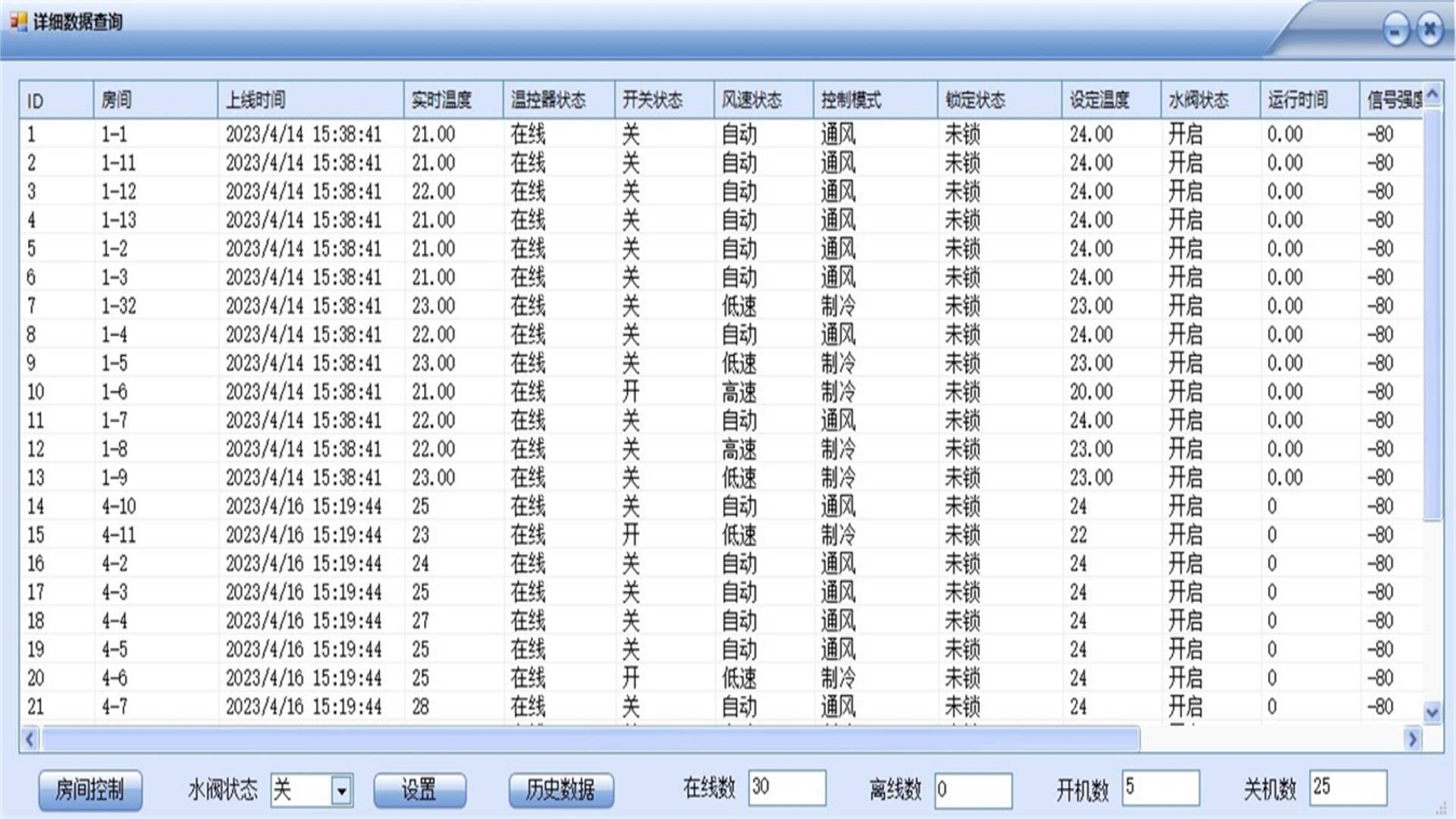Close the detailed data query window
Viewport: 1456px width, 819px height.
tap(1429, 30)
